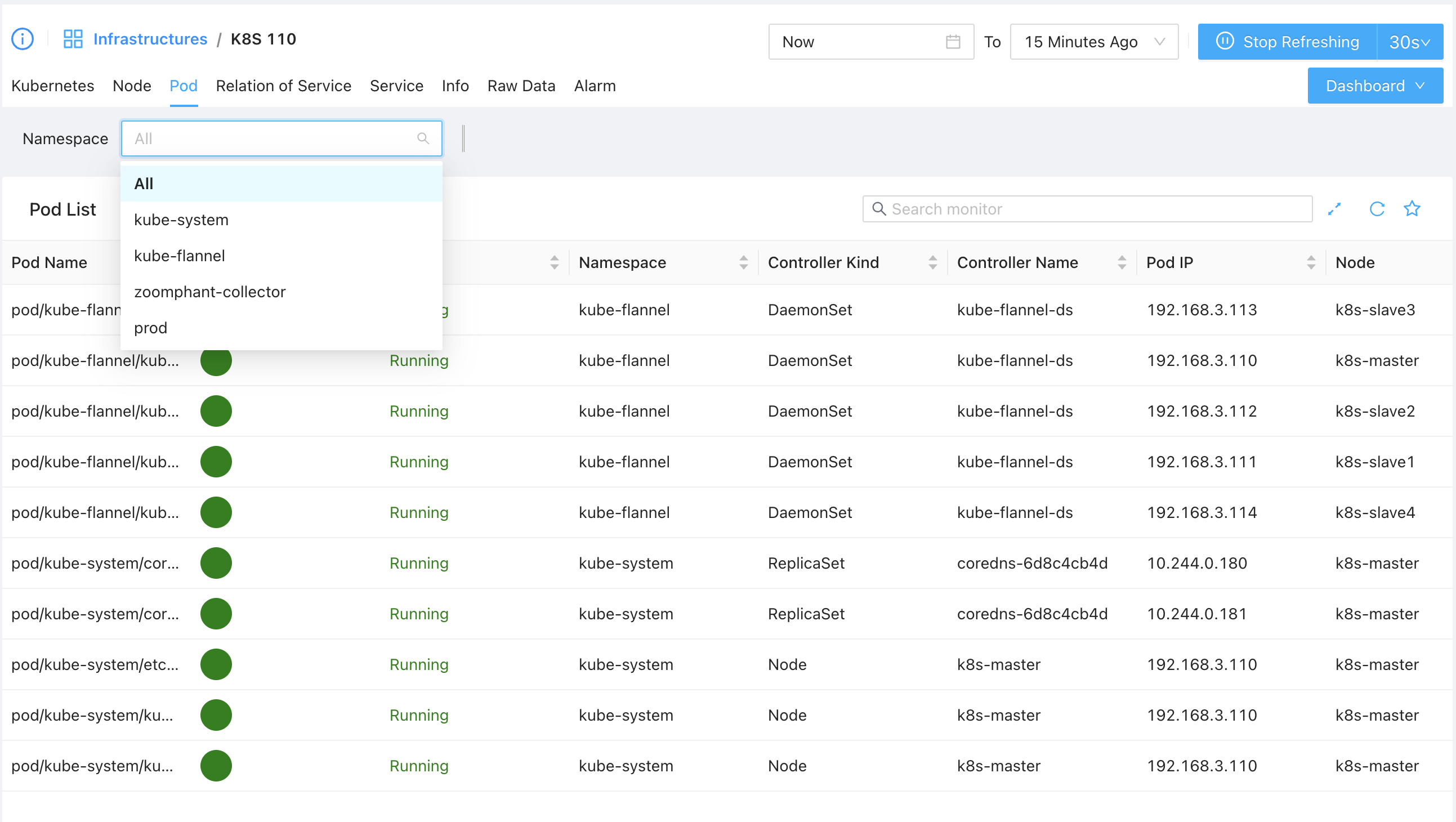Open the Dashboard dropdown button
The image size is (1456, 822).
coord(1374,86)
